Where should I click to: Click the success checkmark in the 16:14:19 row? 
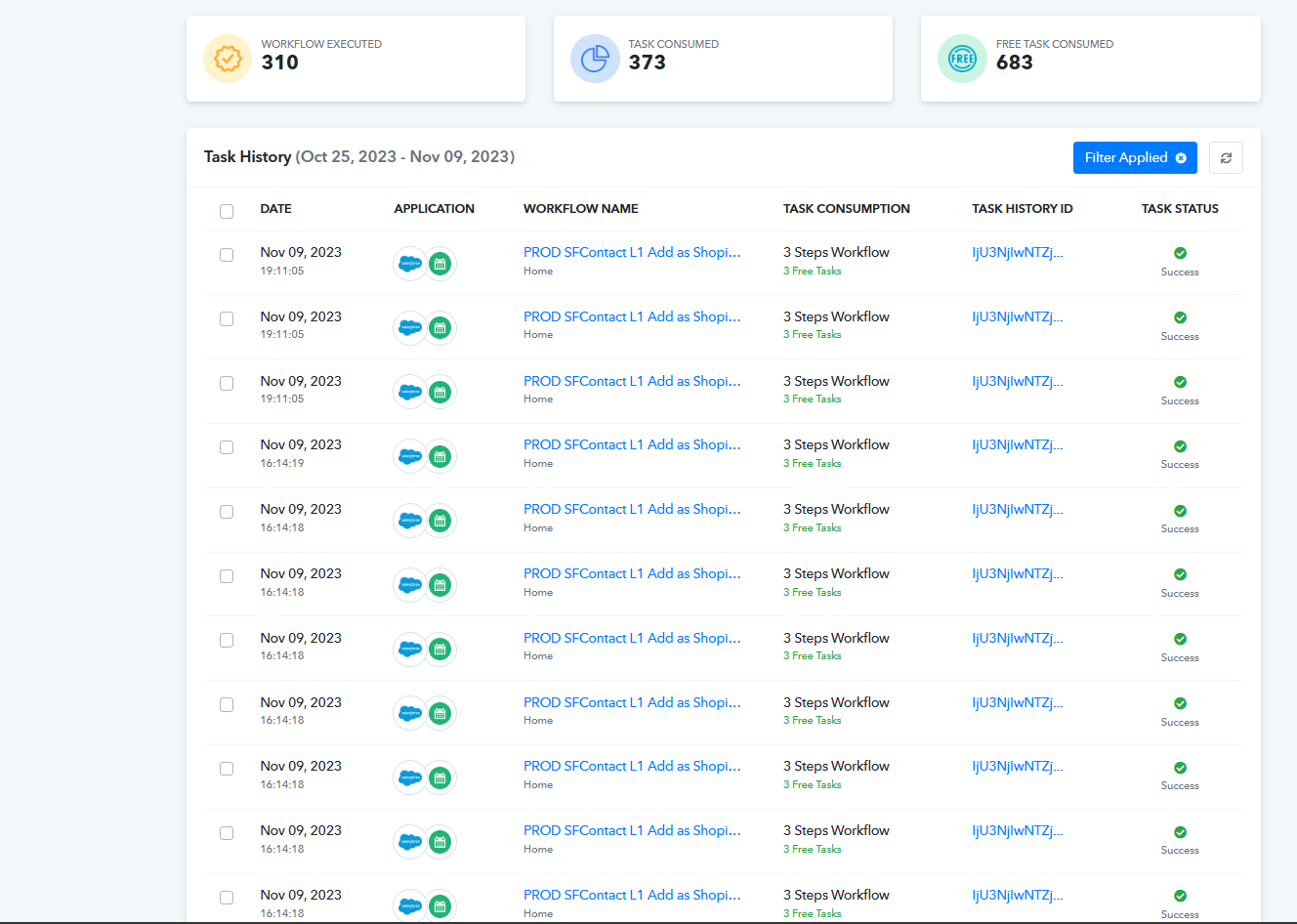pyautogui.click(x=1180, y=446)
